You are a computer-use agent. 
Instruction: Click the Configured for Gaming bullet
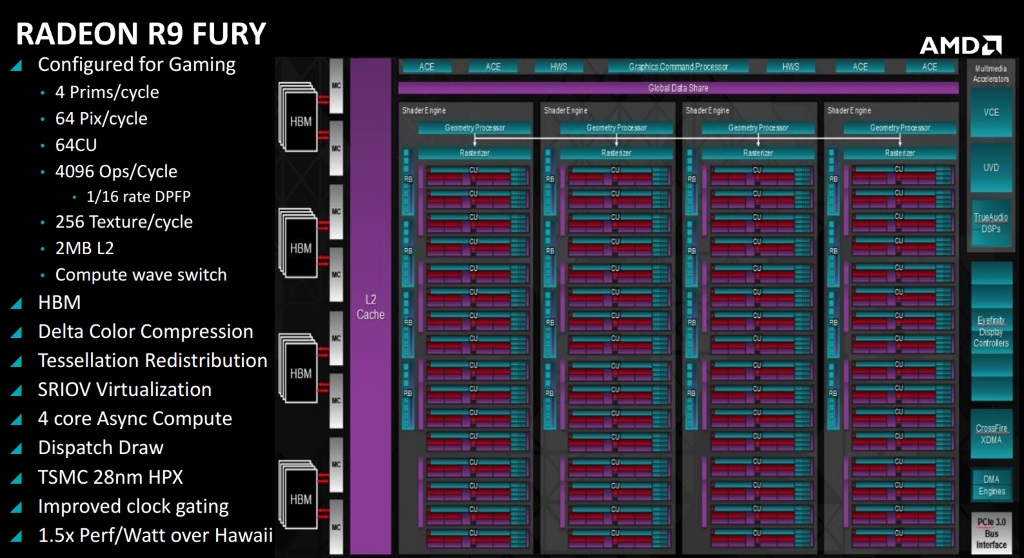click(x=136, y=65)
